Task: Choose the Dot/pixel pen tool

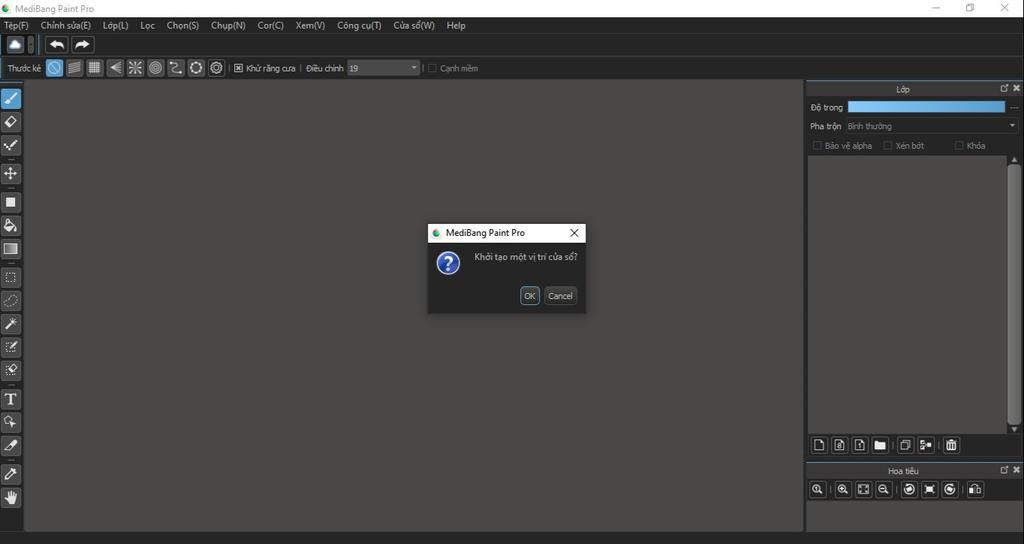Action: 10,145
